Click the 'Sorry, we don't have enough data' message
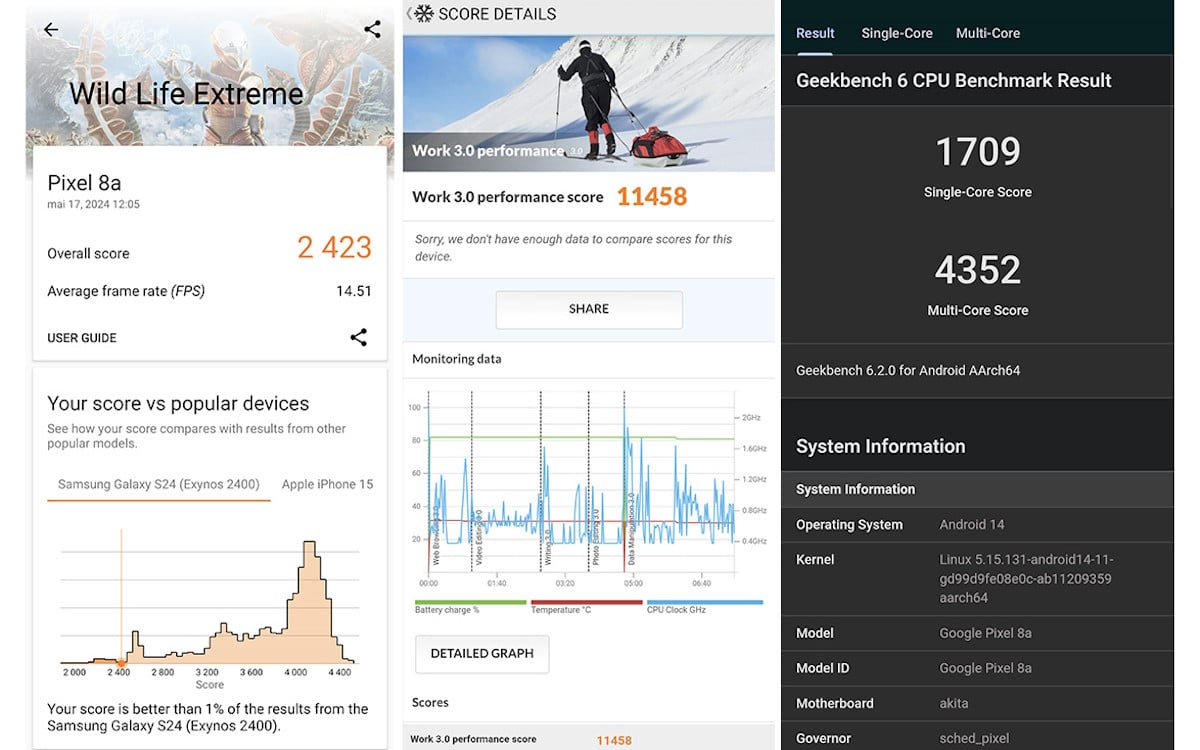The height and width of the screenshot is (750, 1200). [573, 248]
